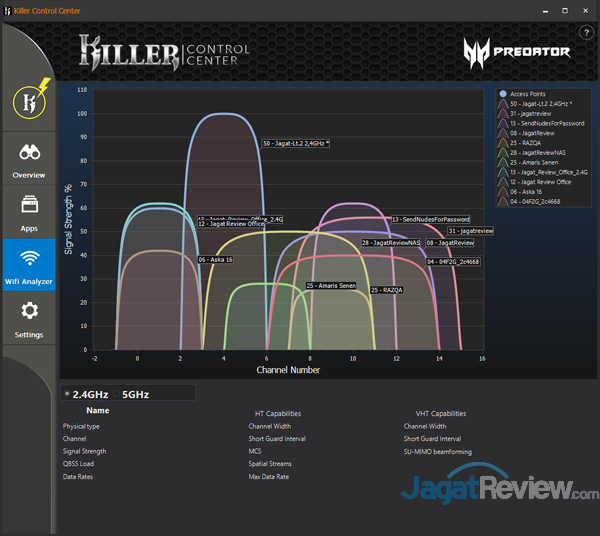
Task: Select legend entry text 25 - RAZQA
Action: tap(525, 143)
